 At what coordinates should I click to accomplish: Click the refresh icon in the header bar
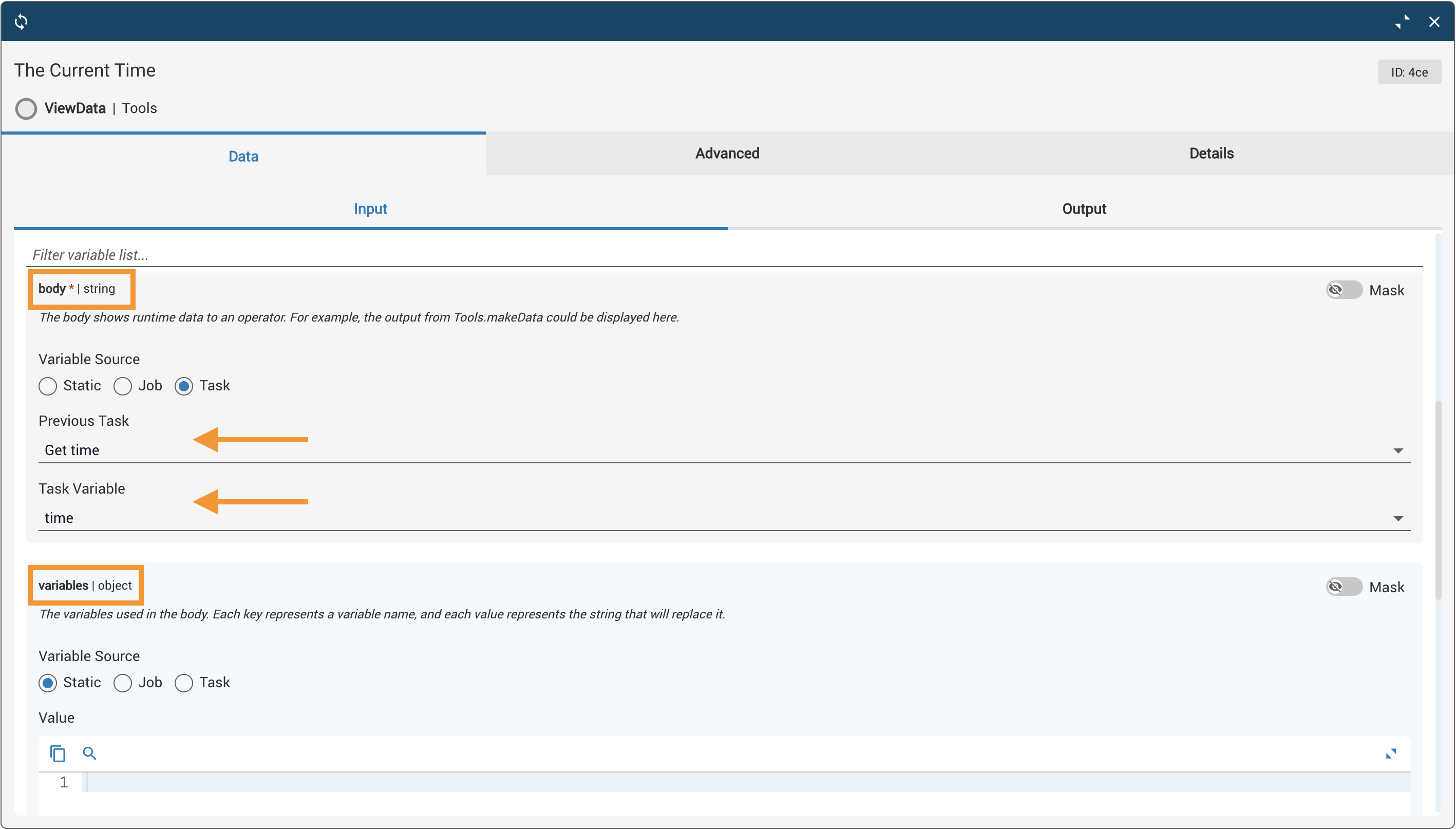click(x=21, y=22)
